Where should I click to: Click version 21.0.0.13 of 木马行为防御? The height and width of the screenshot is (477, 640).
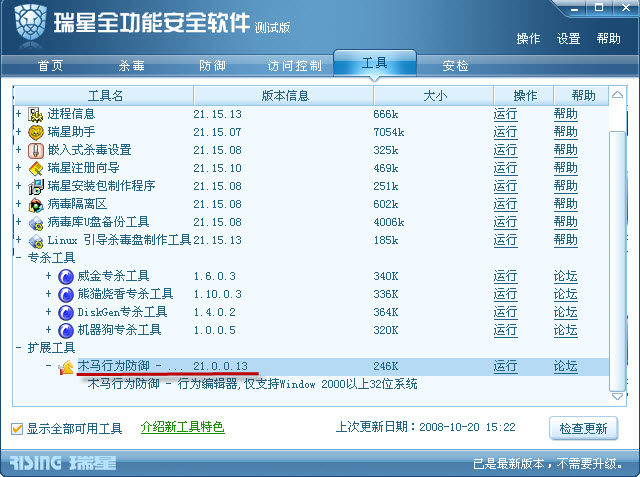pyautogui.click(x=220, y=366)
